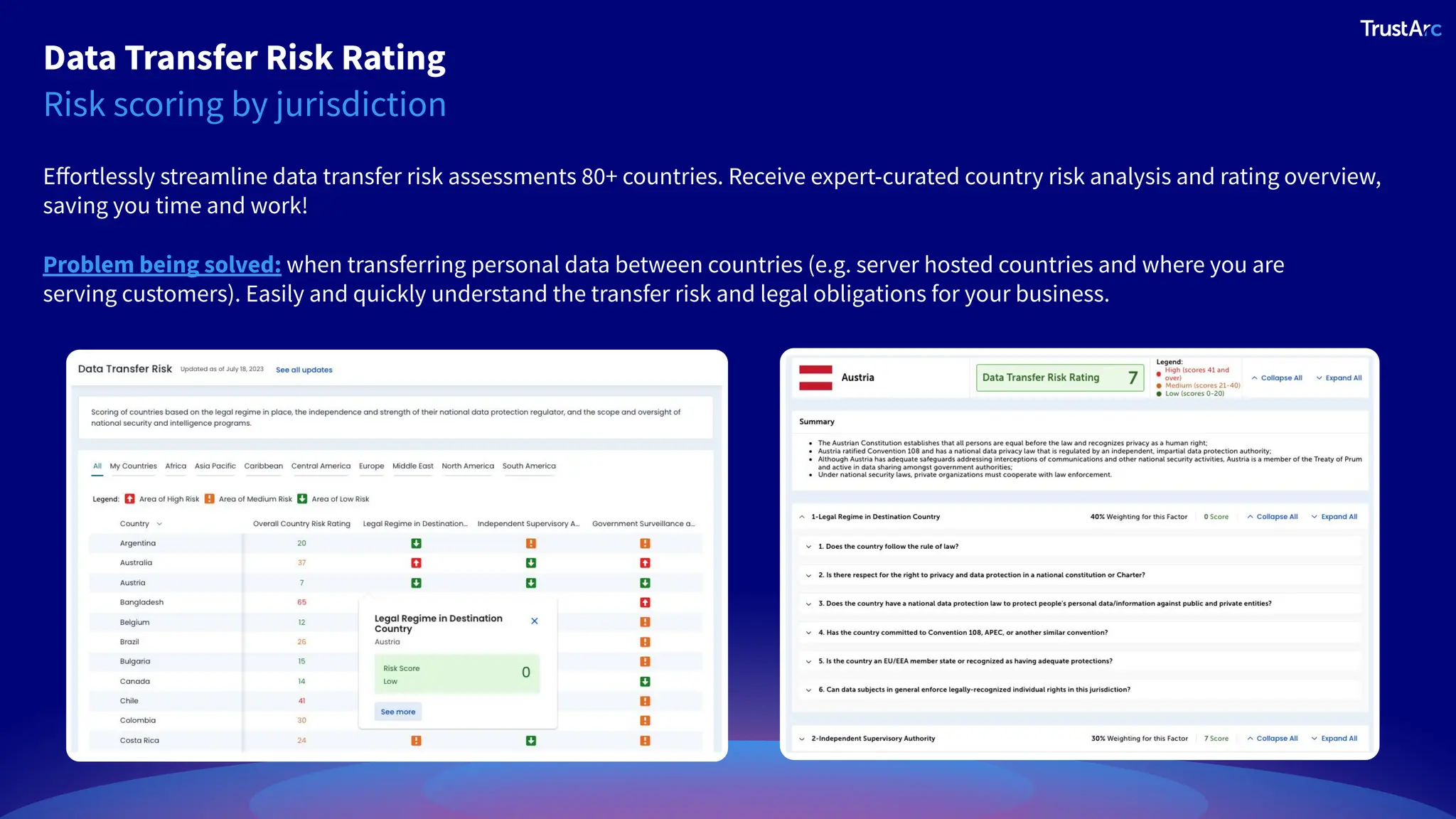The image size is (1456, 819).
Task: Click Bangladesh's red Government Surveillance icon
Action: coord(645,602)
